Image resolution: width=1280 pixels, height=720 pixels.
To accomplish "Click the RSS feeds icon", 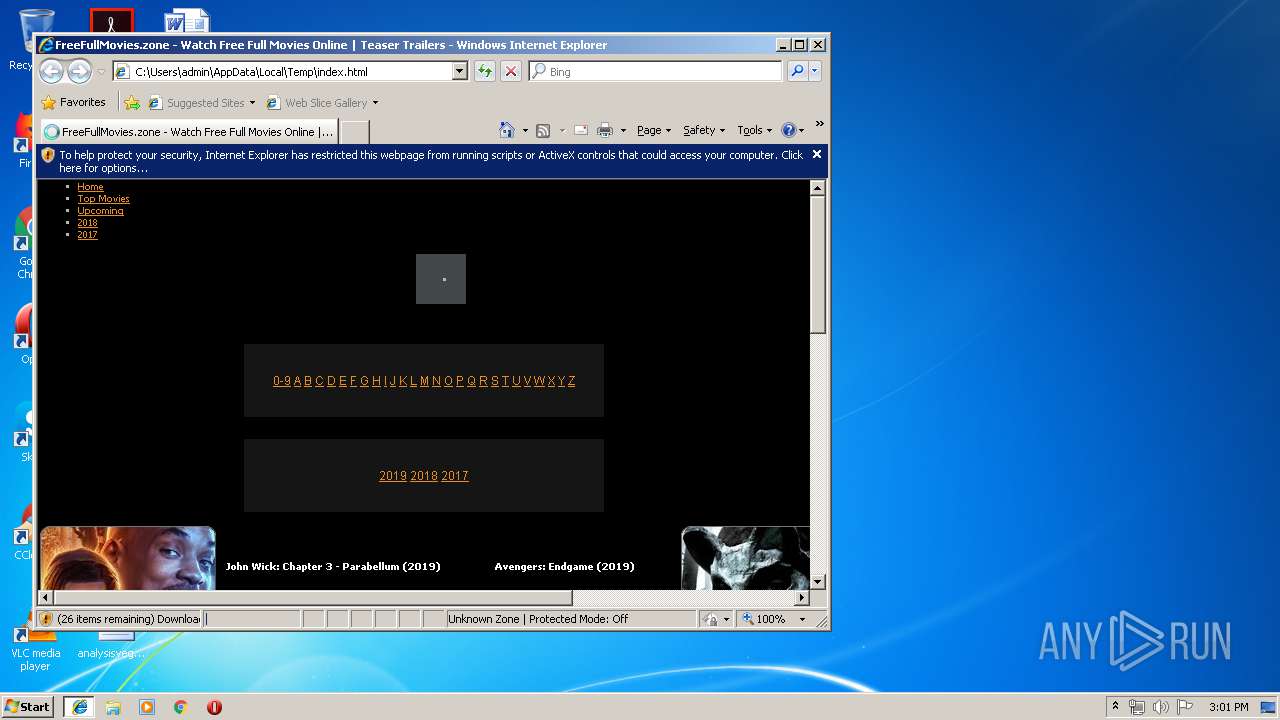I will 543,130.
